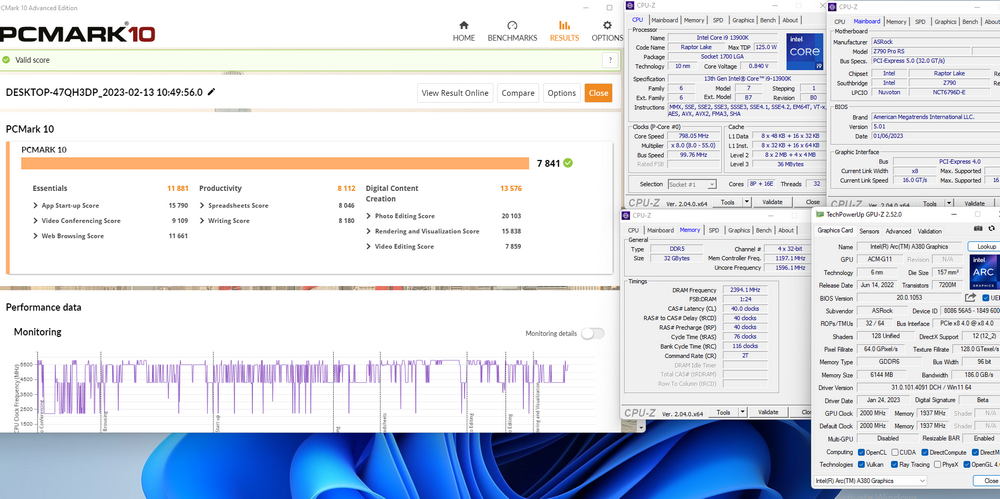1000x499 pixels.
Task: Click the Results bar chart icon
Action: [564, 25]
